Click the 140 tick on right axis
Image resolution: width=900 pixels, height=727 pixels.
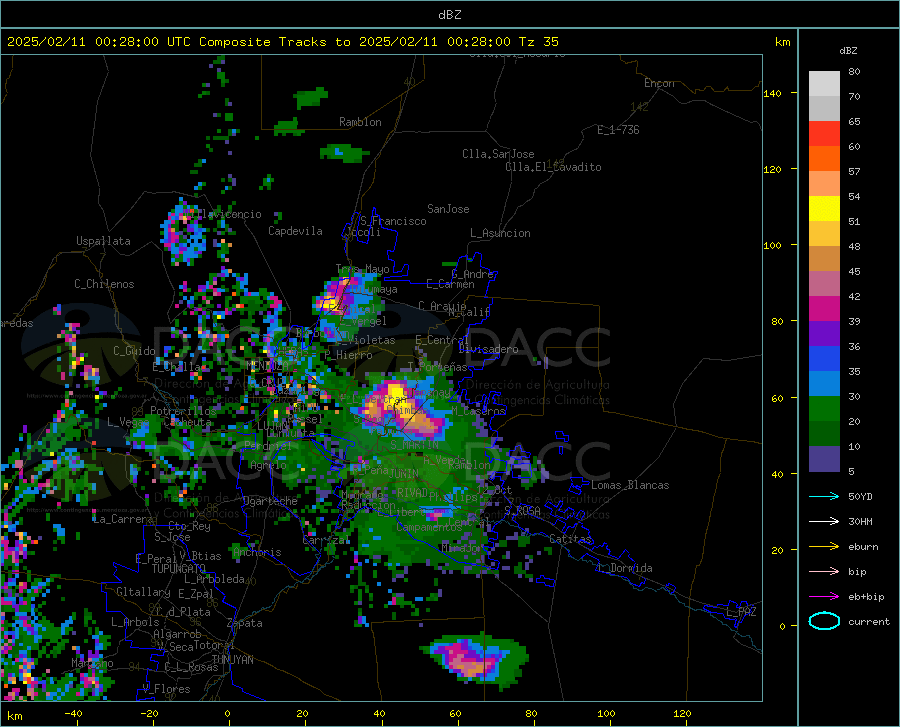click(772, 93)
